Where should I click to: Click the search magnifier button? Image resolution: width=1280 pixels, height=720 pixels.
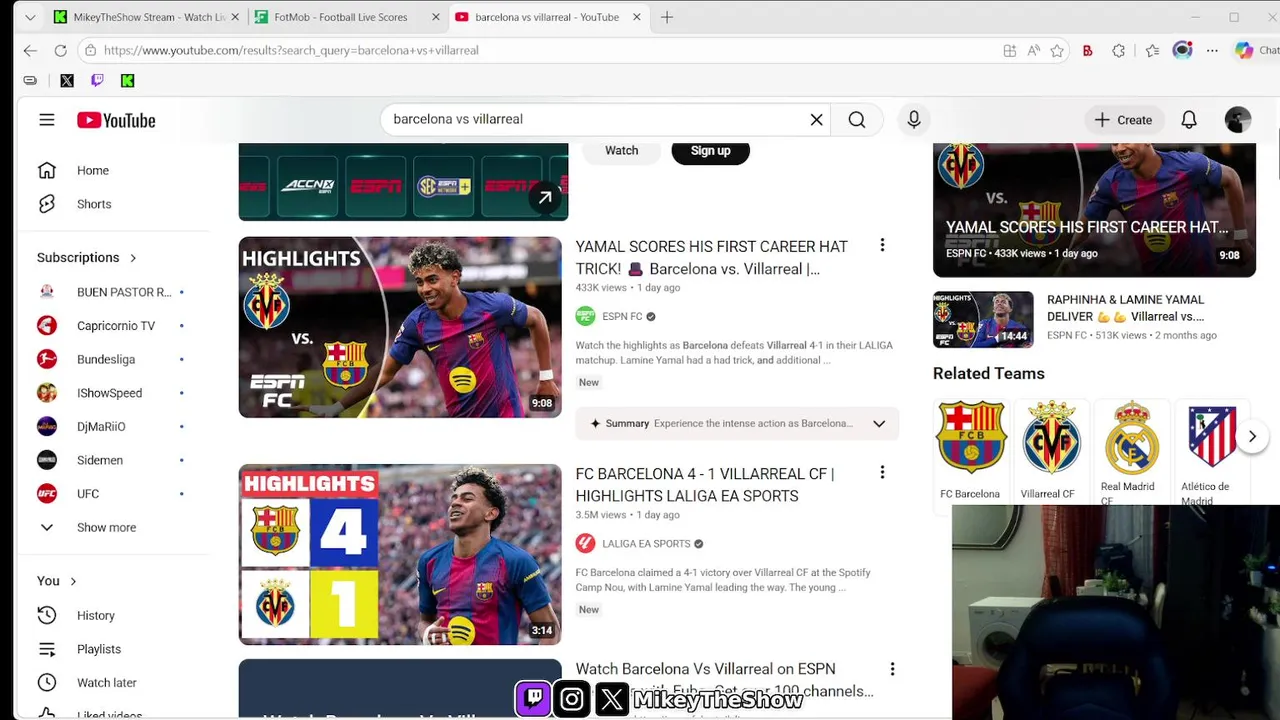click(857, 120)
